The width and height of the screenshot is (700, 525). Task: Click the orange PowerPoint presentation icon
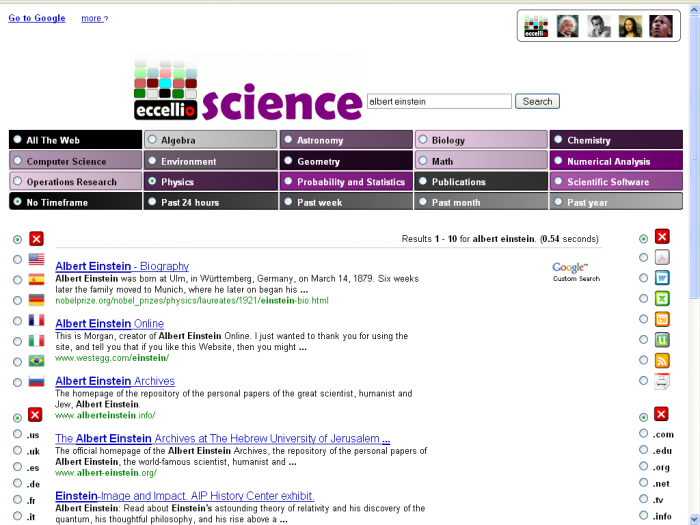(x=662, y=319)
